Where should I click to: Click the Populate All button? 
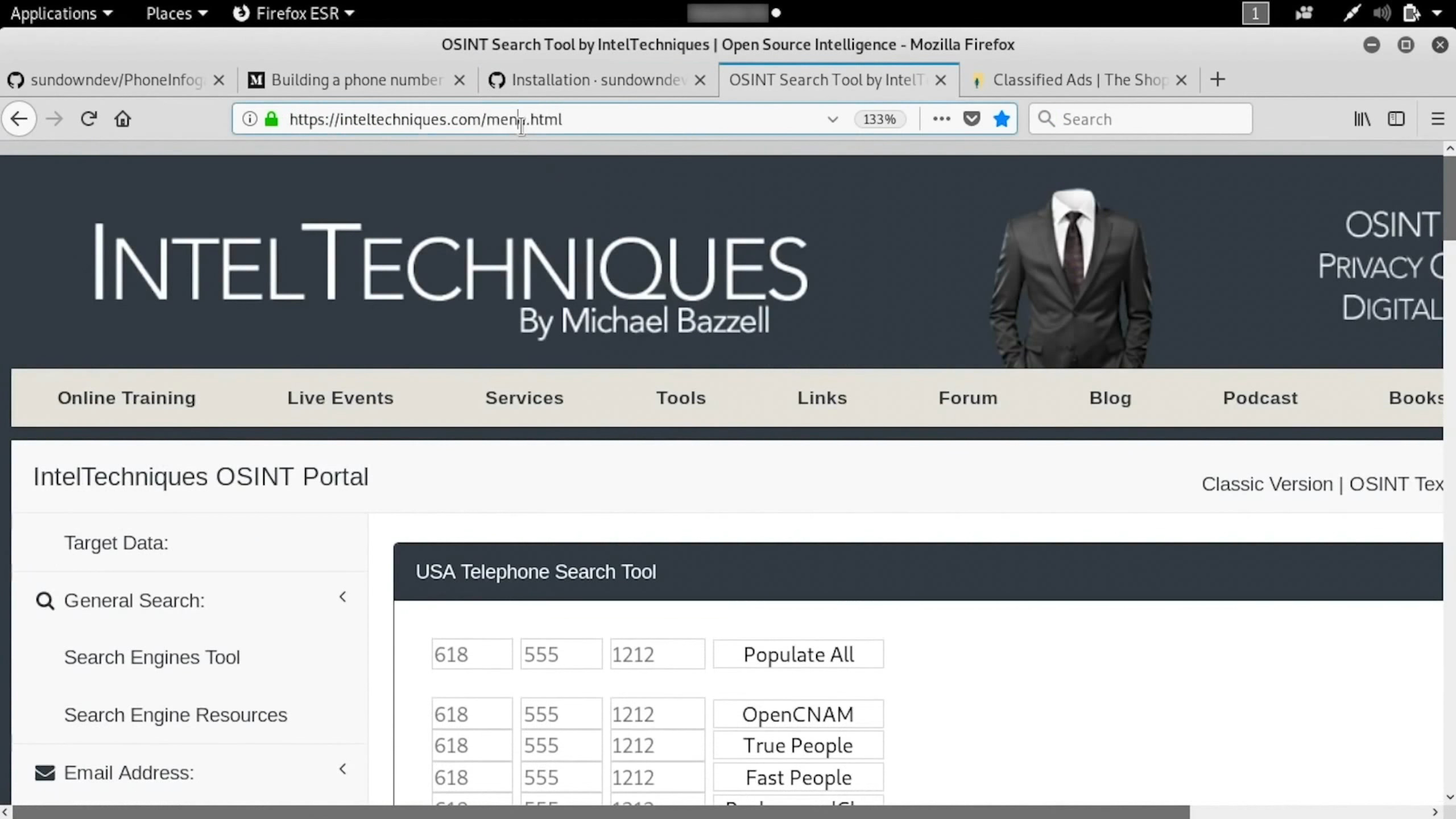[799, 654]
